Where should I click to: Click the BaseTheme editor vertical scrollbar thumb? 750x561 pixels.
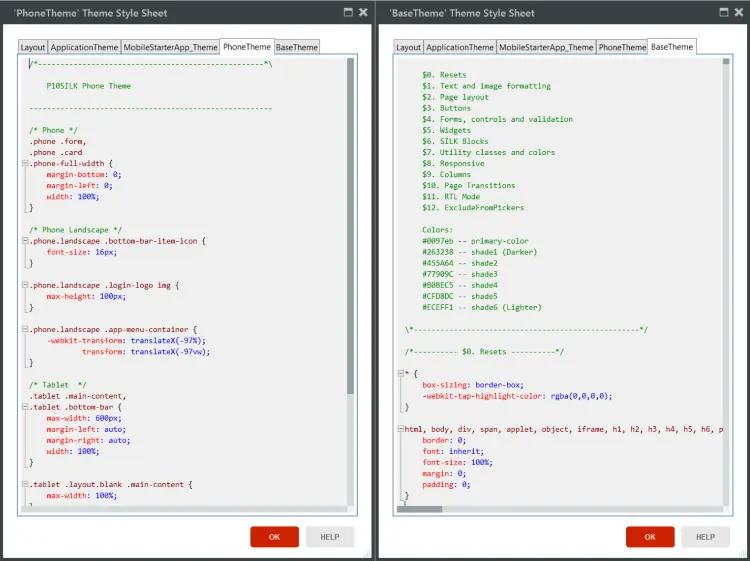point(726,61)
